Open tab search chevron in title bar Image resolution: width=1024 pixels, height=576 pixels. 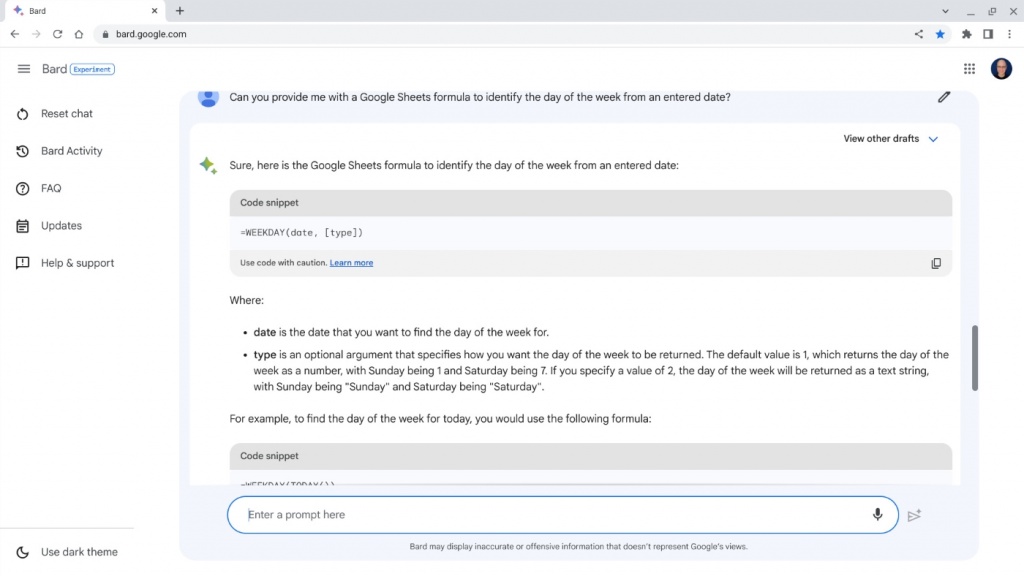[x=945, y=11]
